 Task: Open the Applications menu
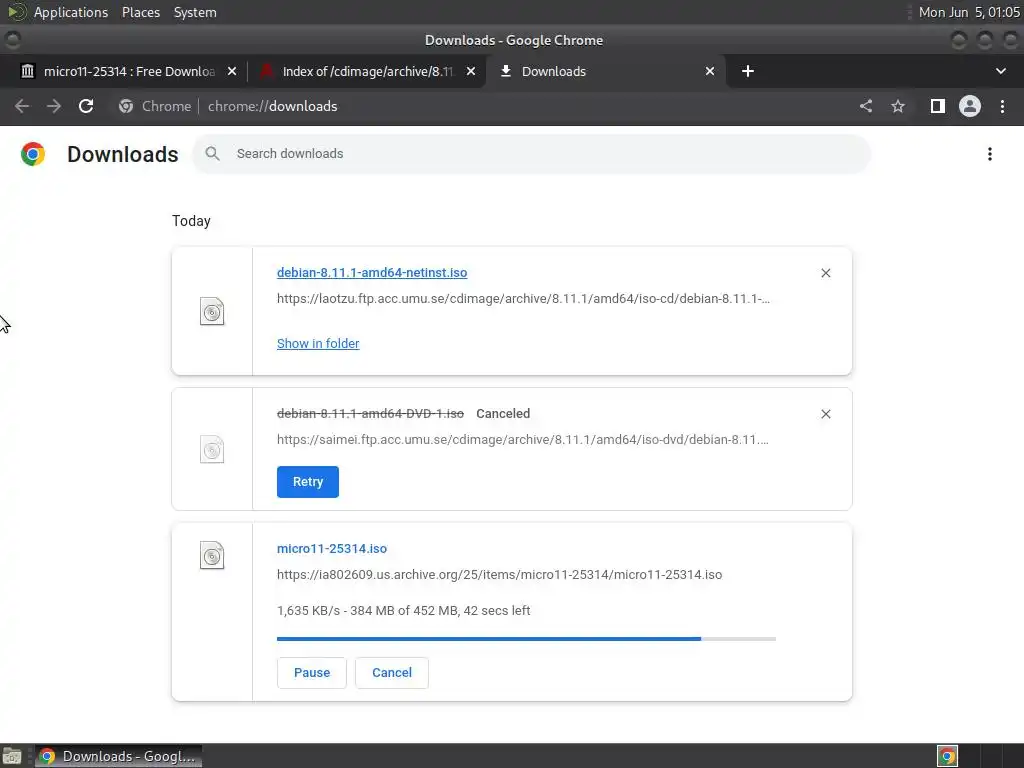click(x=71, y=12)
